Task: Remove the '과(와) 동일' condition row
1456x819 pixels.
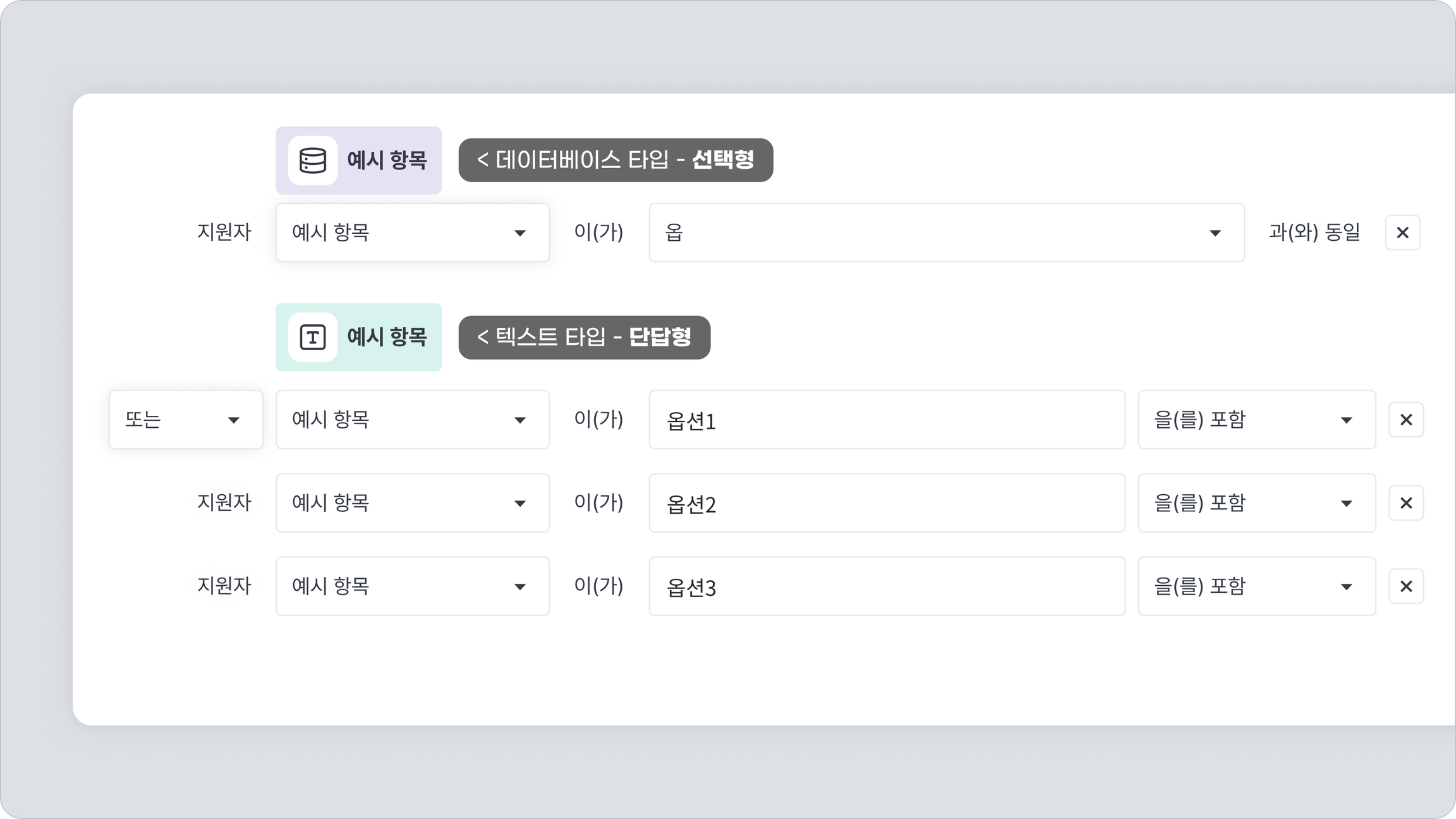Action: pyautogui.click(x=1402, y=233)
